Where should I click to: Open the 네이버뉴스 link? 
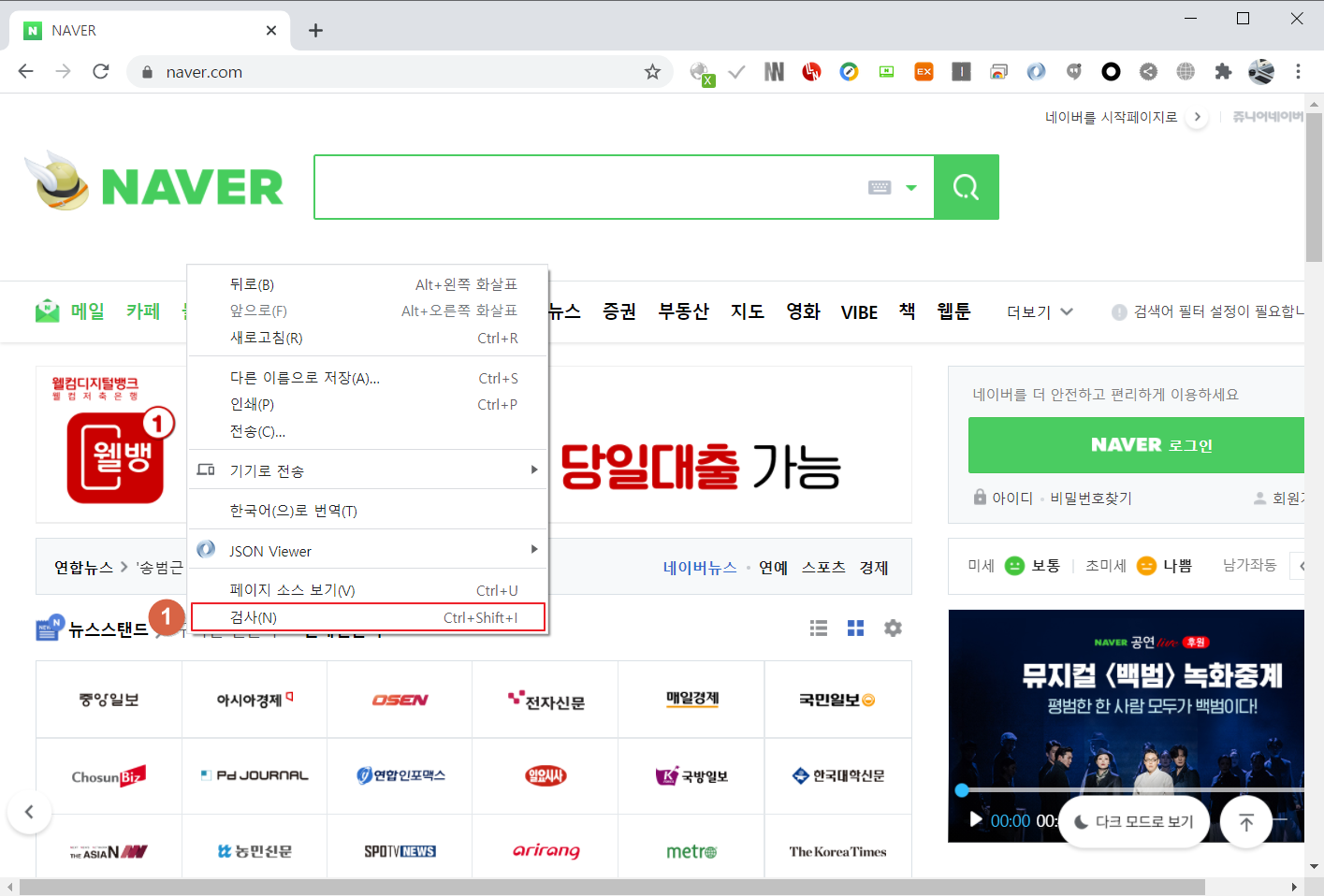pos(700,568)
